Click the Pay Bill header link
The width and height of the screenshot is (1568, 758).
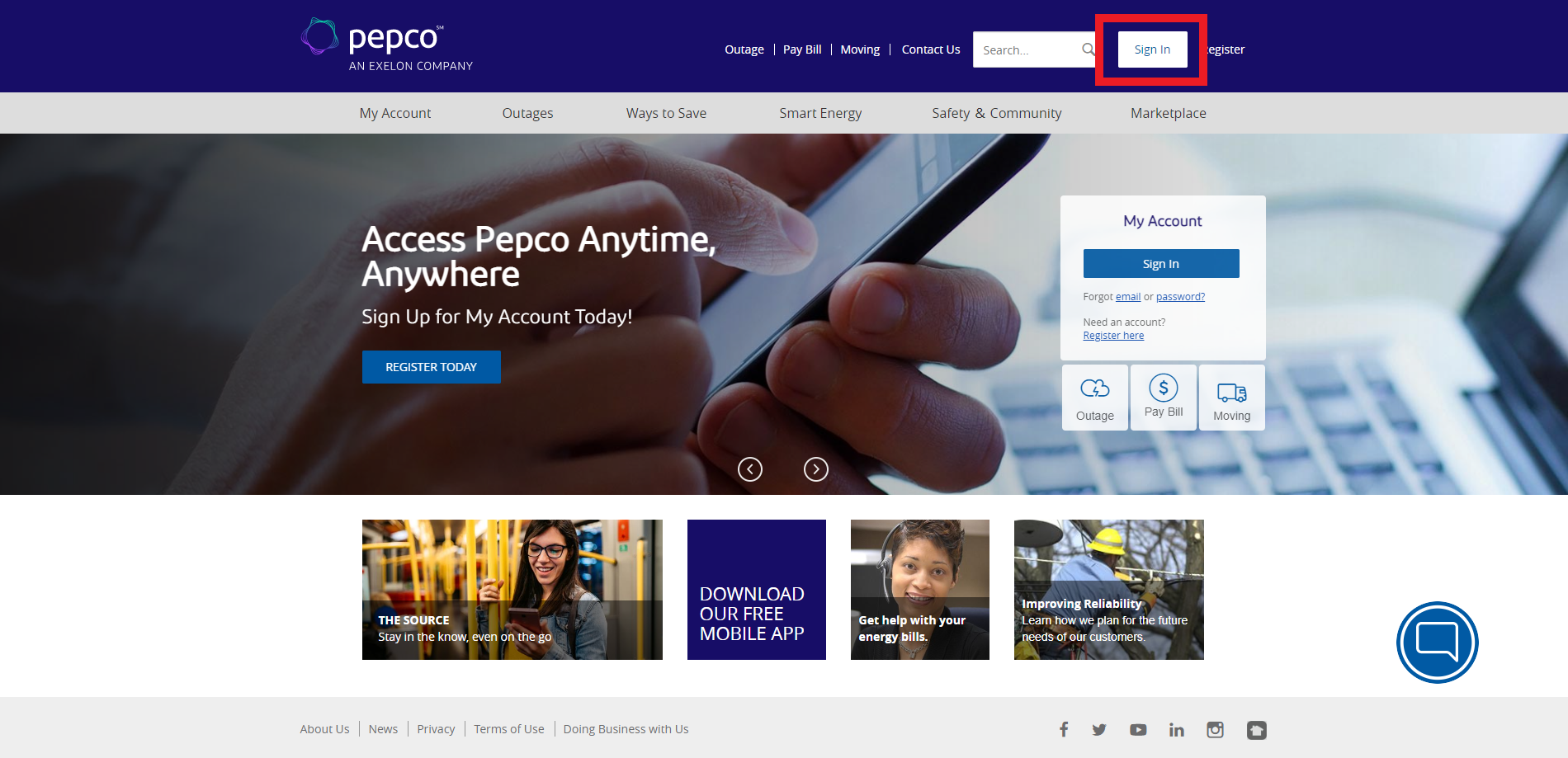pos(802,49)
